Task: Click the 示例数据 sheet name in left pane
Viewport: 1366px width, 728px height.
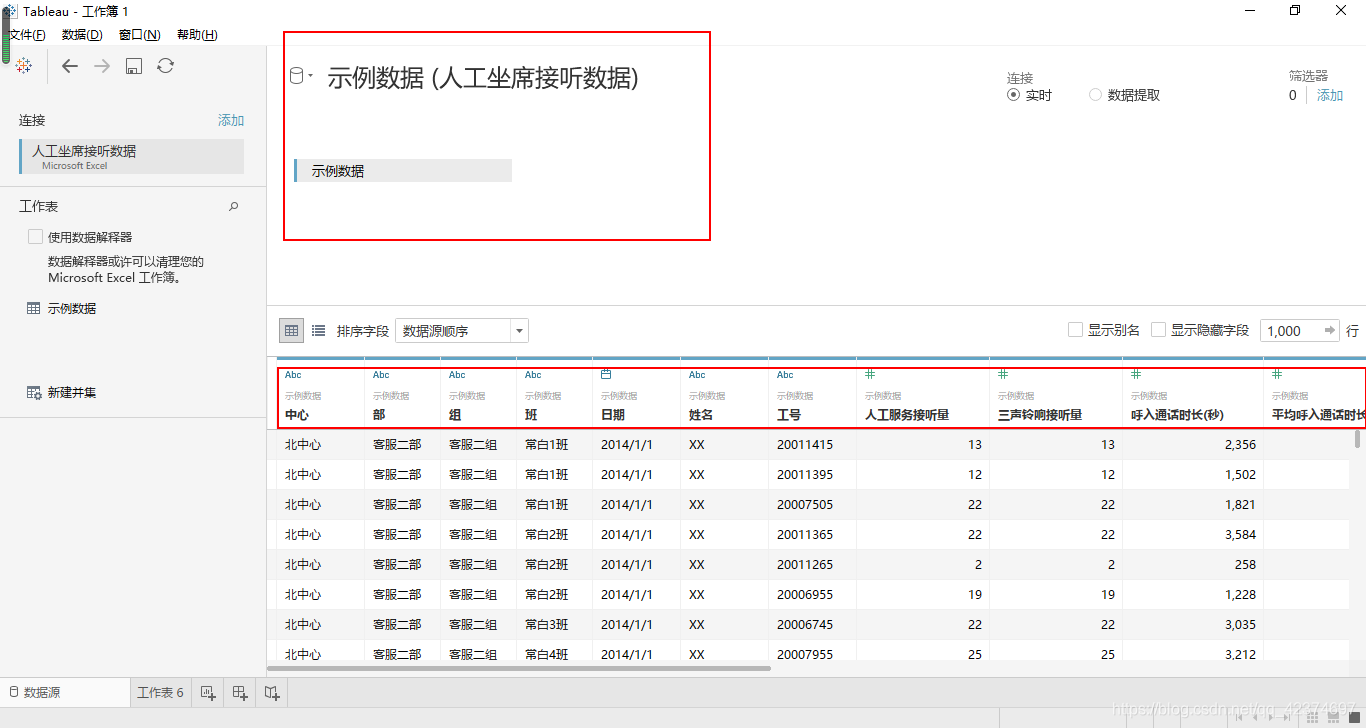Action: [x=72, y=308]
